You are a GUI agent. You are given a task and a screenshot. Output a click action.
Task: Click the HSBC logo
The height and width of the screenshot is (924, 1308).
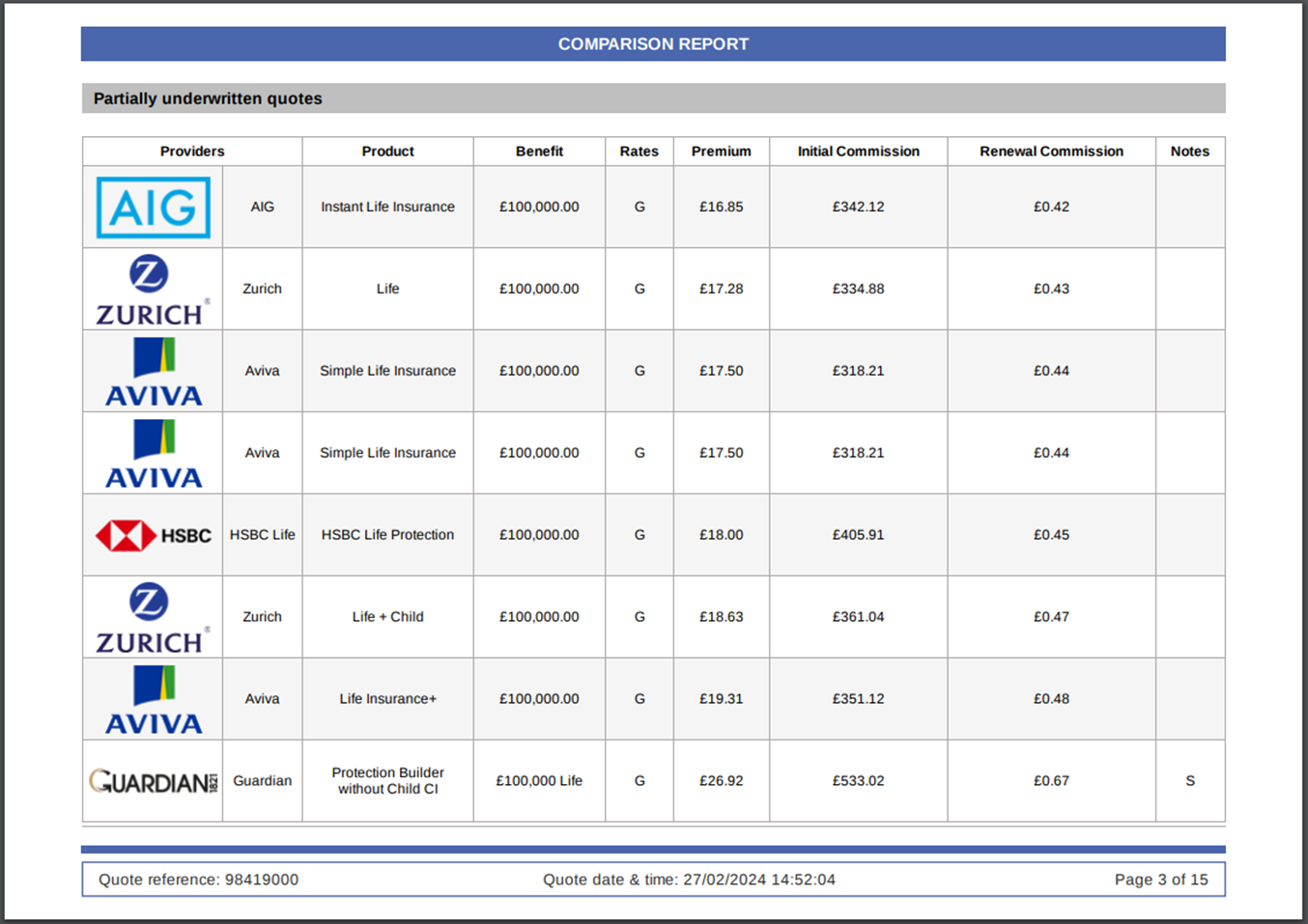[153, 535]
